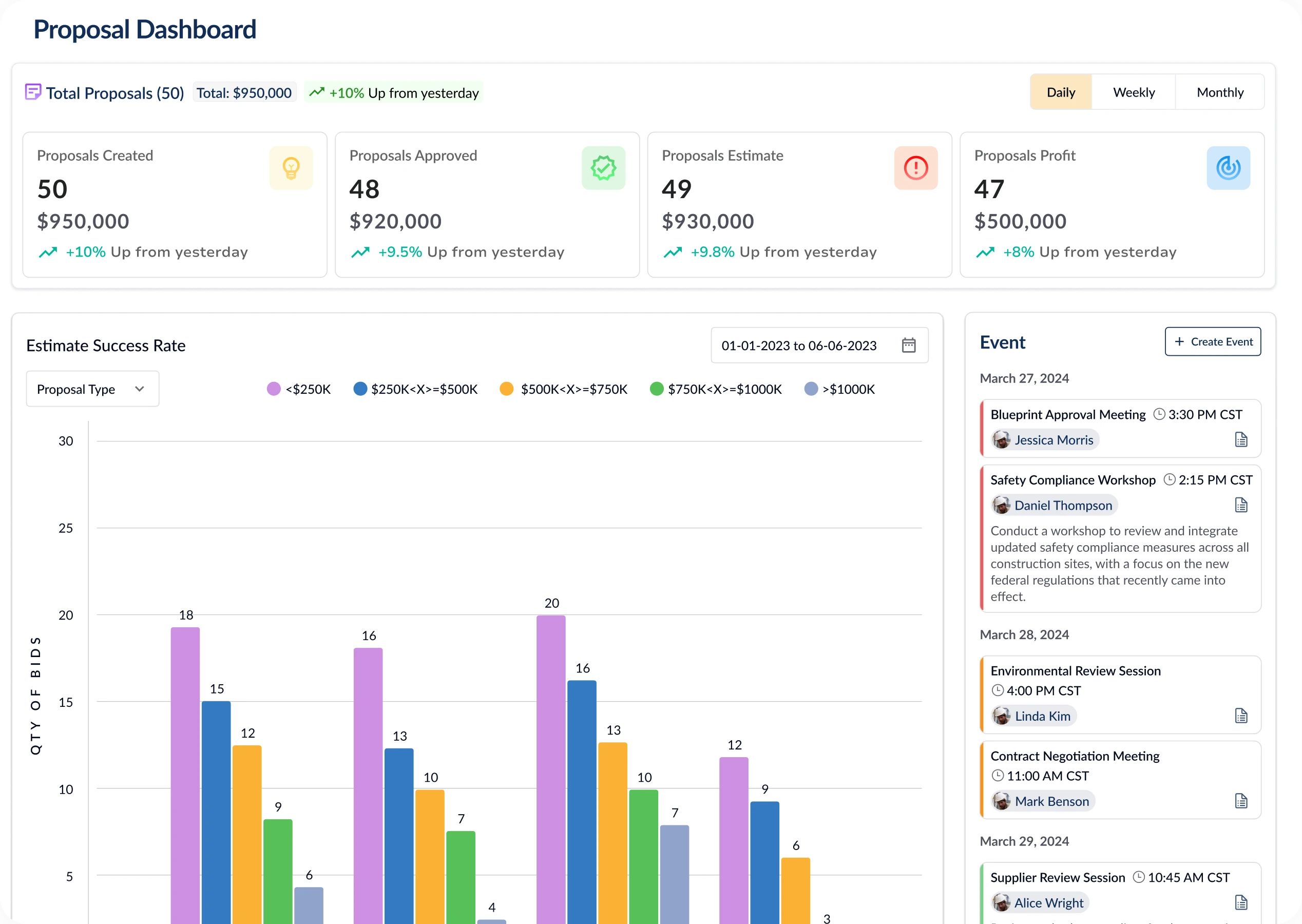Click the clock icon beside Environmental Review Session
The height and width of the screenshot is (924, 1302).
pos(998,690)
